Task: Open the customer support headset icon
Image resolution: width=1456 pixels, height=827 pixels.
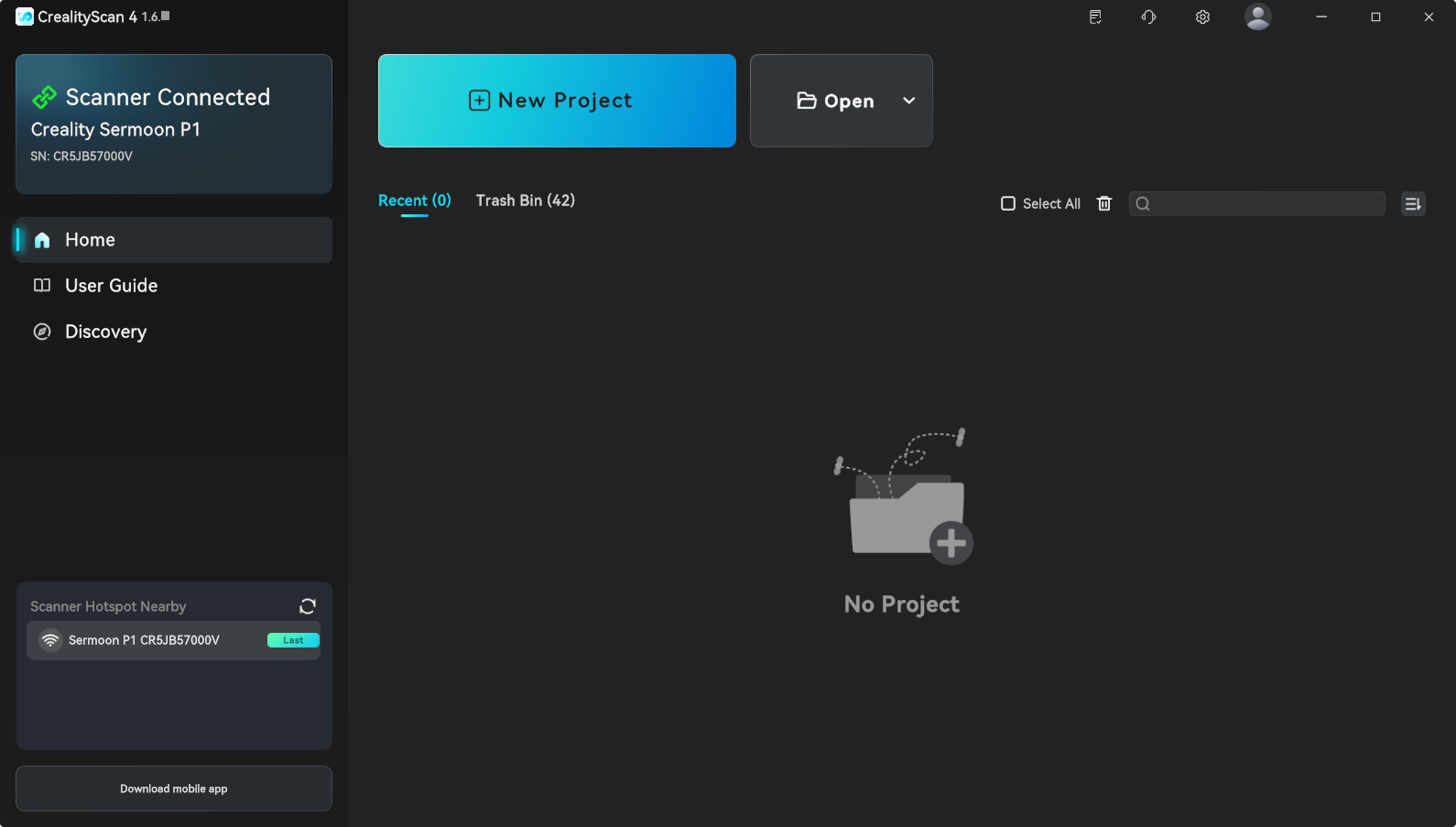Action: [x=1148, y=17]
